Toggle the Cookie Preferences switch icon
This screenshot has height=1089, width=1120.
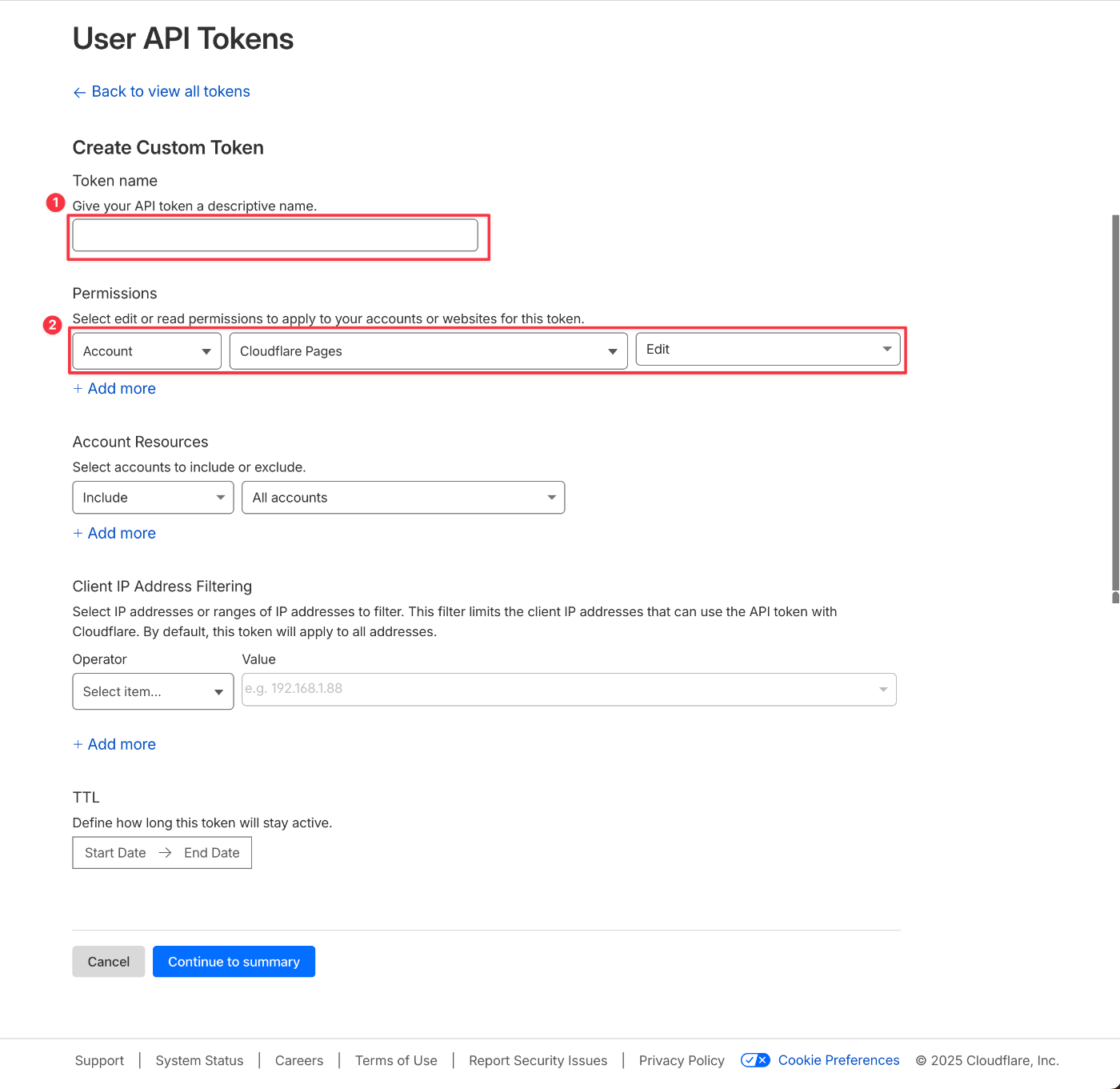point(755,1060)
